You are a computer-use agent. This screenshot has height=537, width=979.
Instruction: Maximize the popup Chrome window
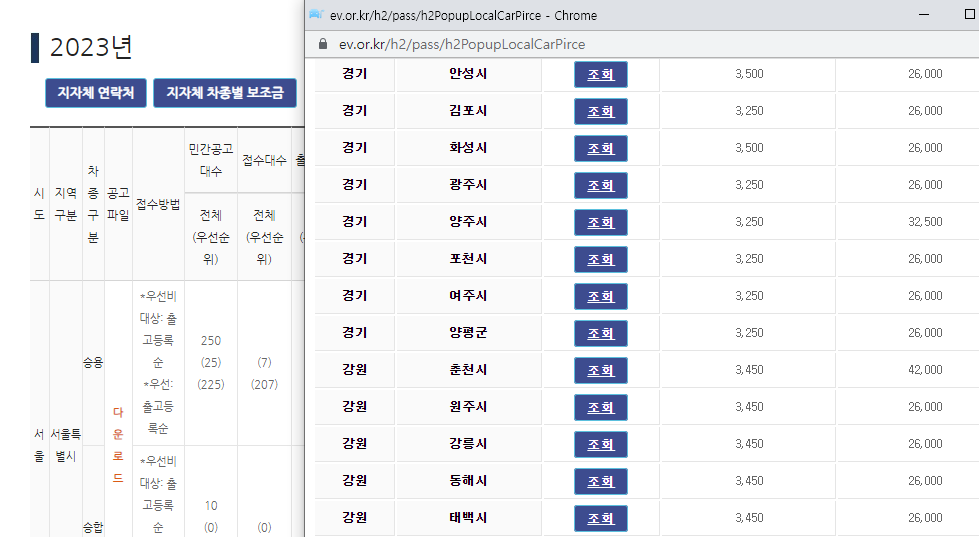[970, 14]
